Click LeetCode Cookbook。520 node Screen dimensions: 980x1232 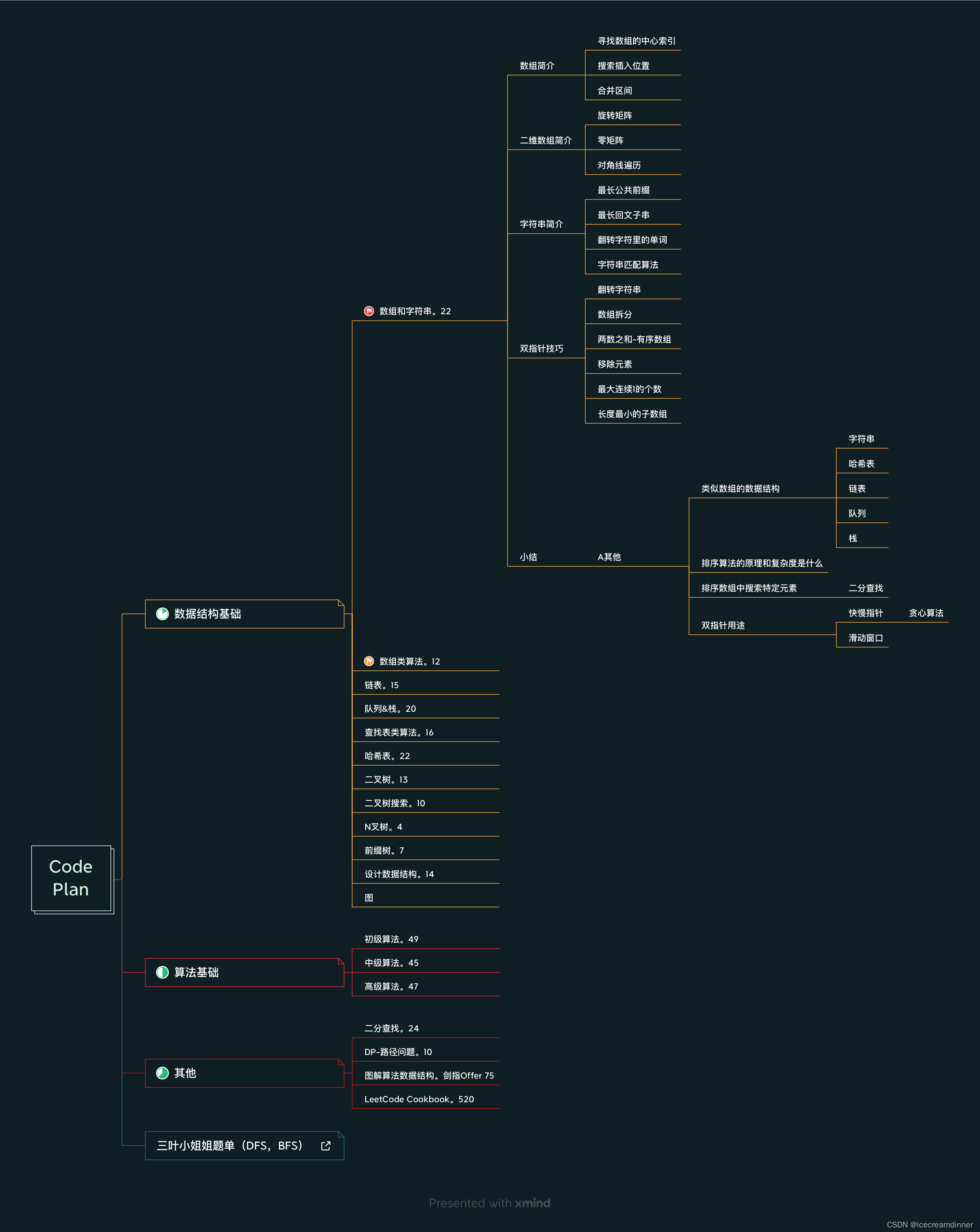tap(419, 1099)
